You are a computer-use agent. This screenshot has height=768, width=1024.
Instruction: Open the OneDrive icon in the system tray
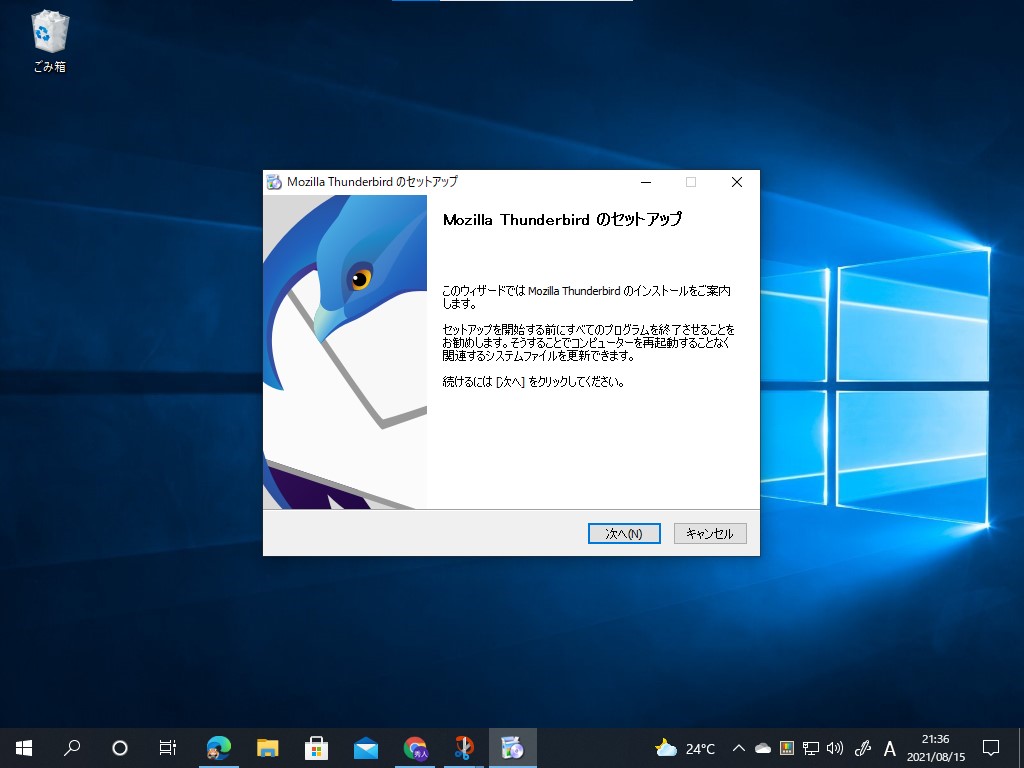(762, 747)
